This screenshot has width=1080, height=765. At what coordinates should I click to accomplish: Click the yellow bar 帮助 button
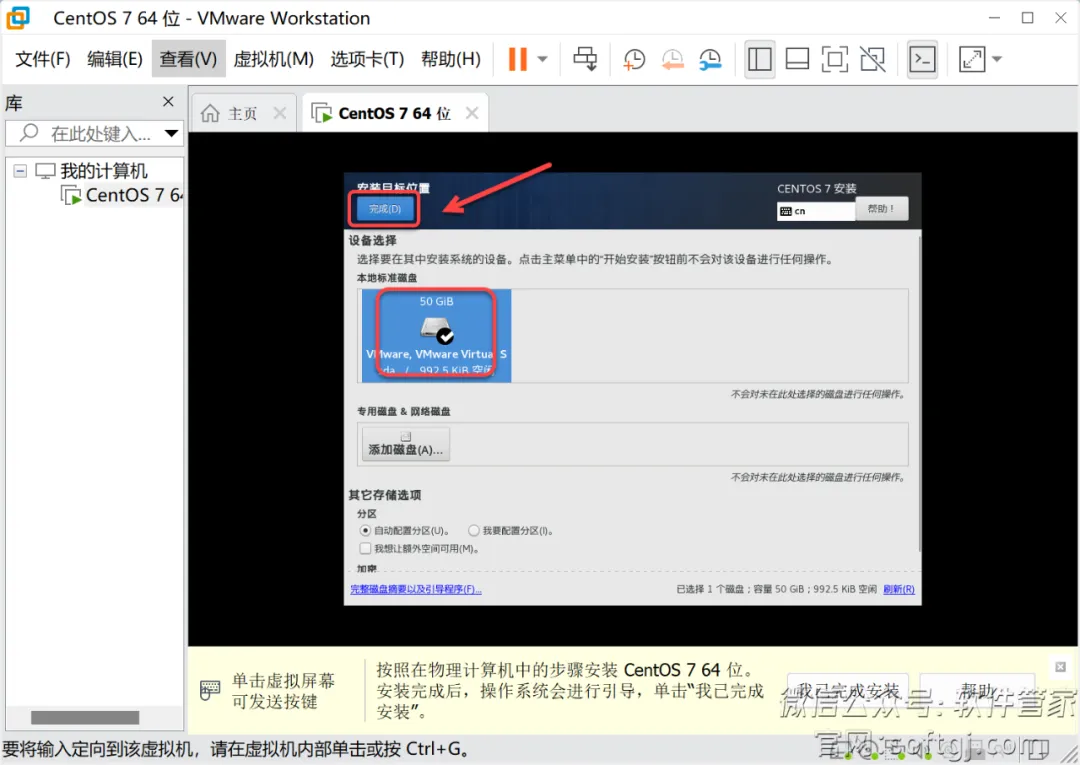pyautogui.click(x=977, y=691)
